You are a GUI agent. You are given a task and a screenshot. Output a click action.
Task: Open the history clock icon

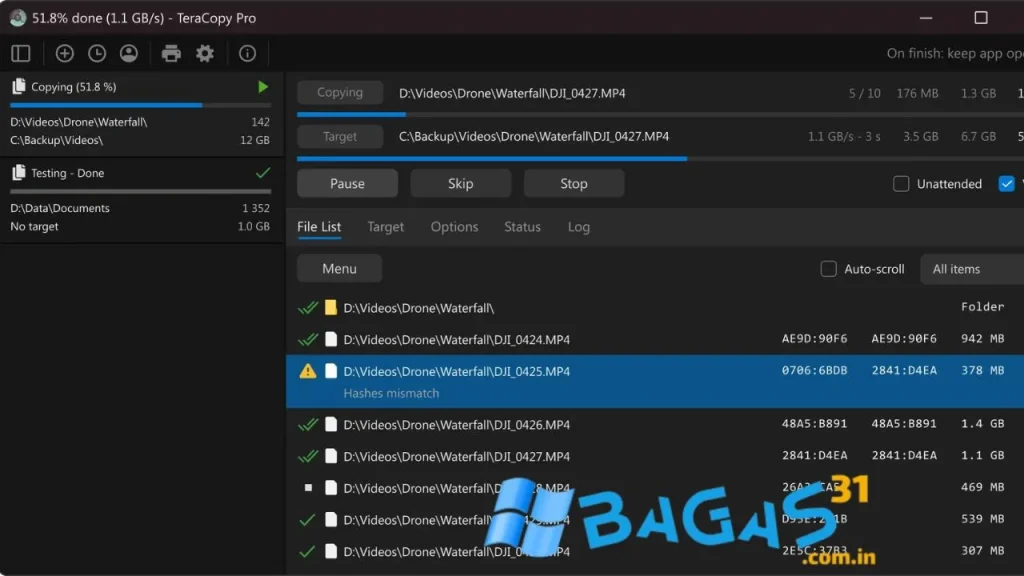pos(97,54)
